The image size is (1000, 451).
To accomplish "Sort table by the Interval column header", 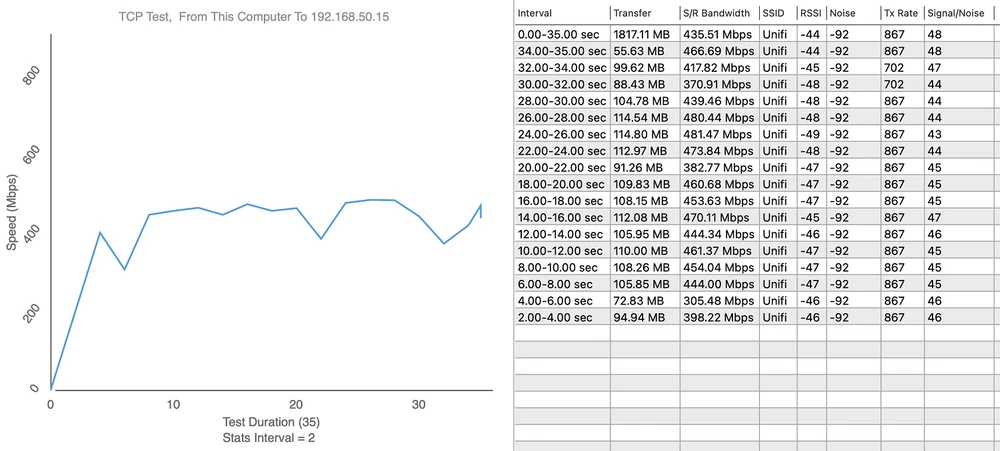I will pos(560,12).
